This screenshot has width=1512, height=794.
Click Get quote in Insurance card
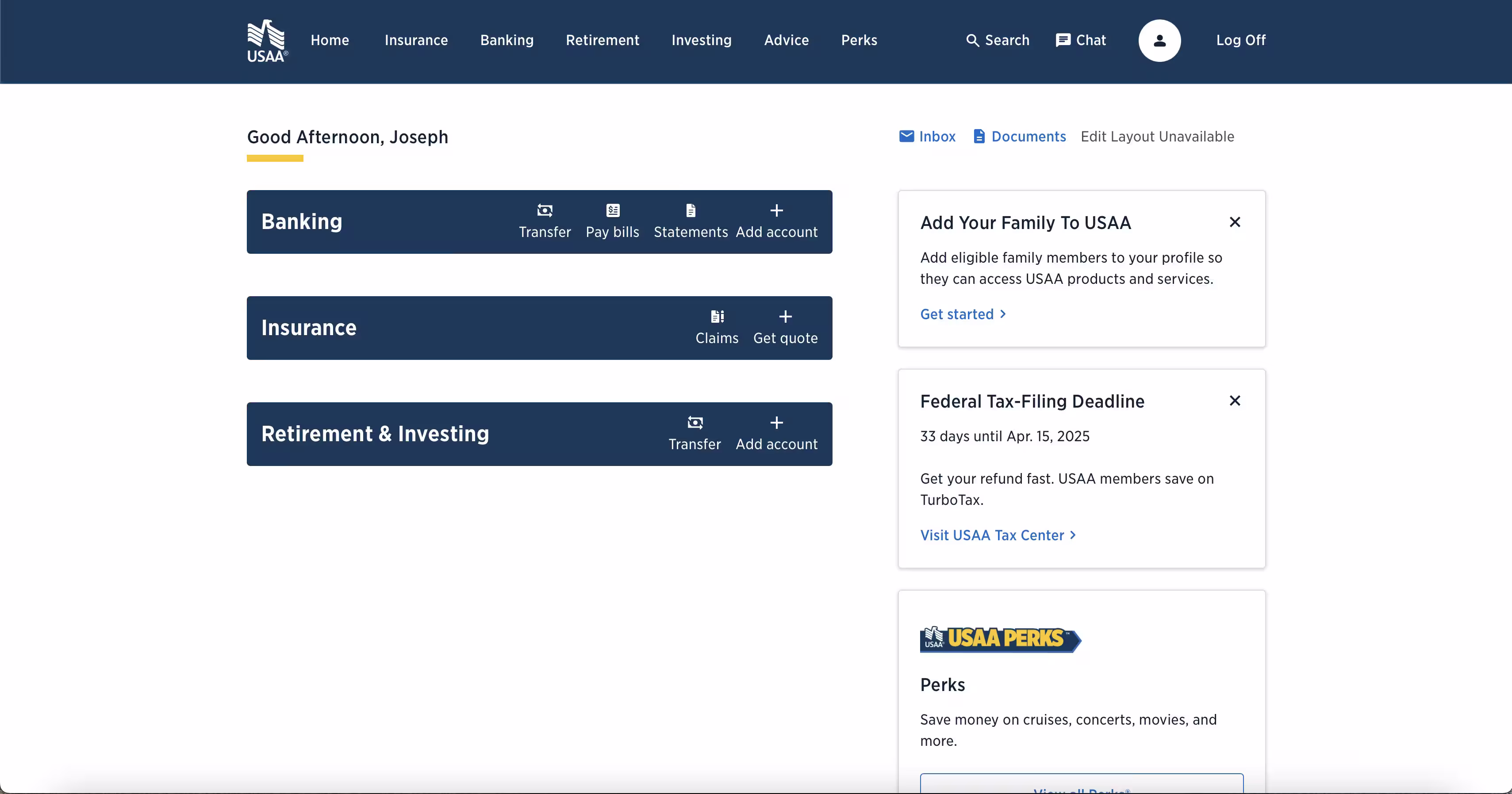point(785,328)
